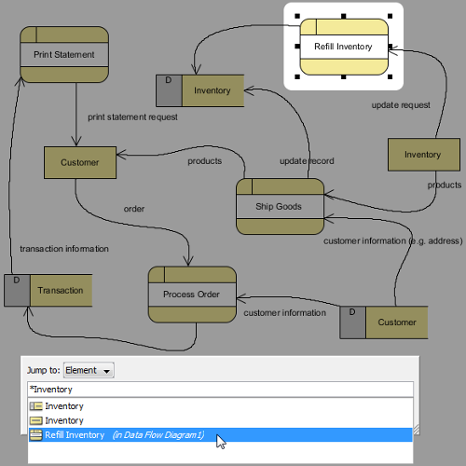466x466 pixels.
Task: Select the Ship Goods process node
Action: pos(280,206)
